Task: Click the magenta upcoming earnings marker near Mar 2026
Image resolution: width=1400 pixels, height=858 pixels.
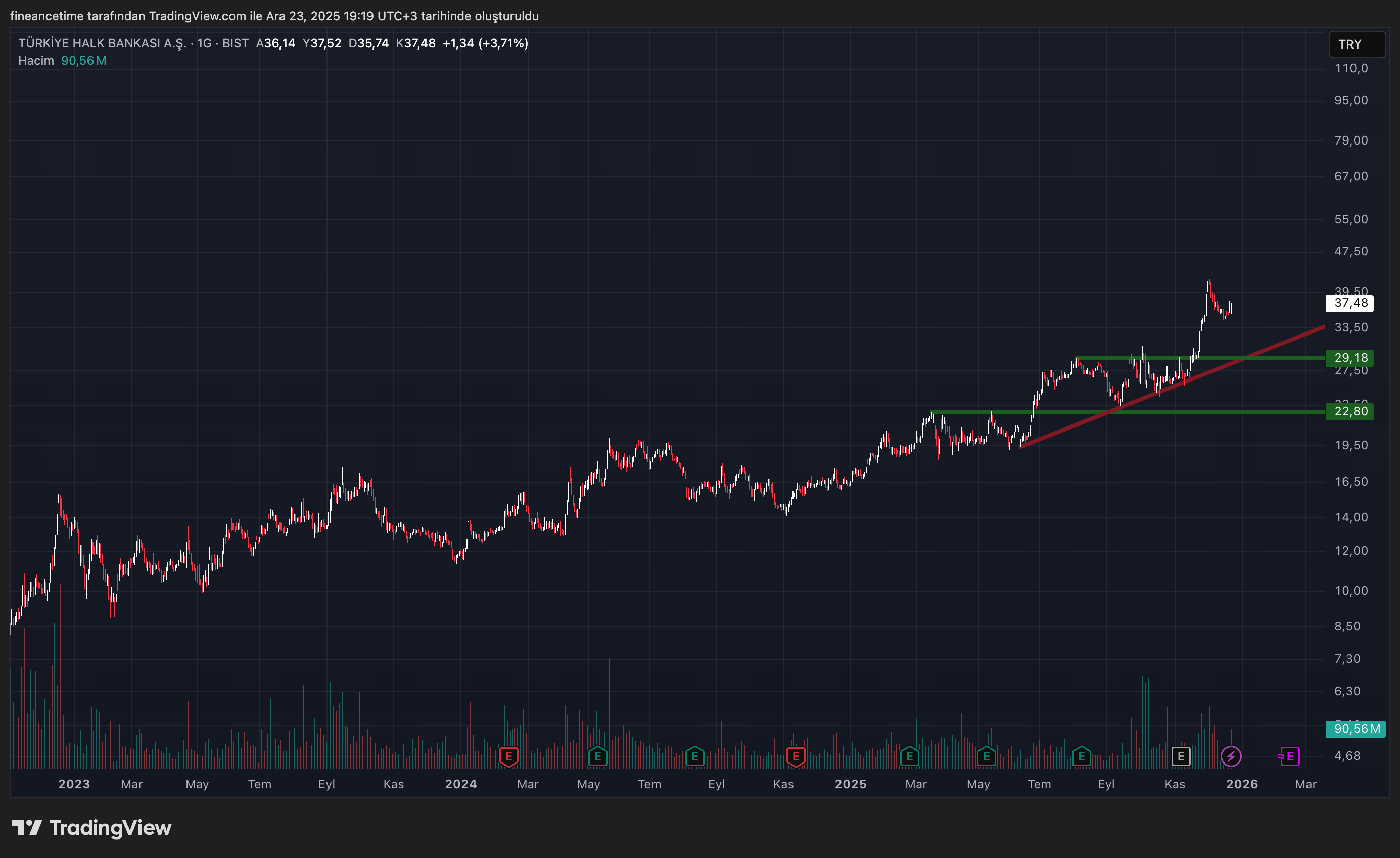Action: click(x=1290, y=756)
